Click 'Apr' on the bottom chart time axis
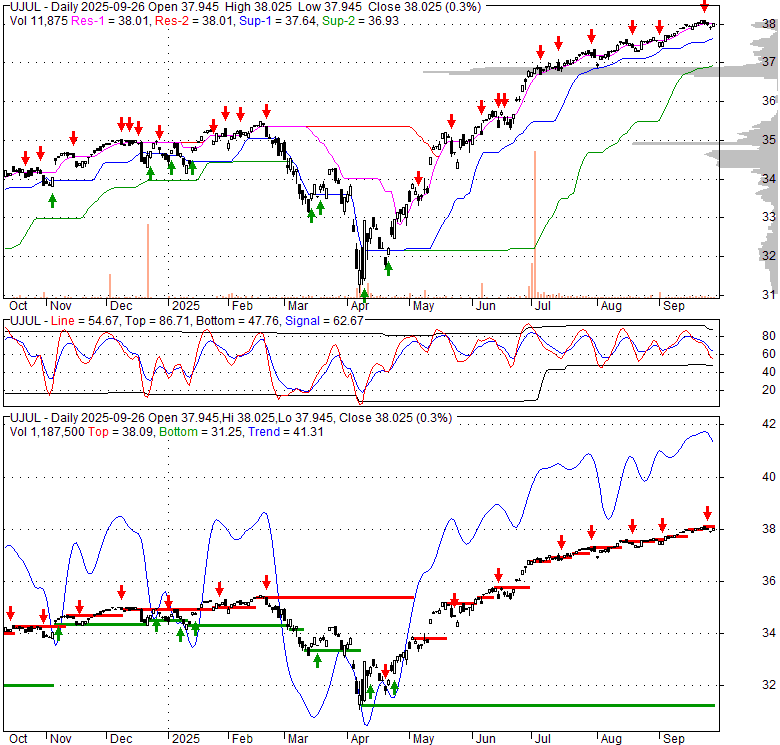Viewport: 780px width, 745px height. pyautogui.click(x=360, y=739)
